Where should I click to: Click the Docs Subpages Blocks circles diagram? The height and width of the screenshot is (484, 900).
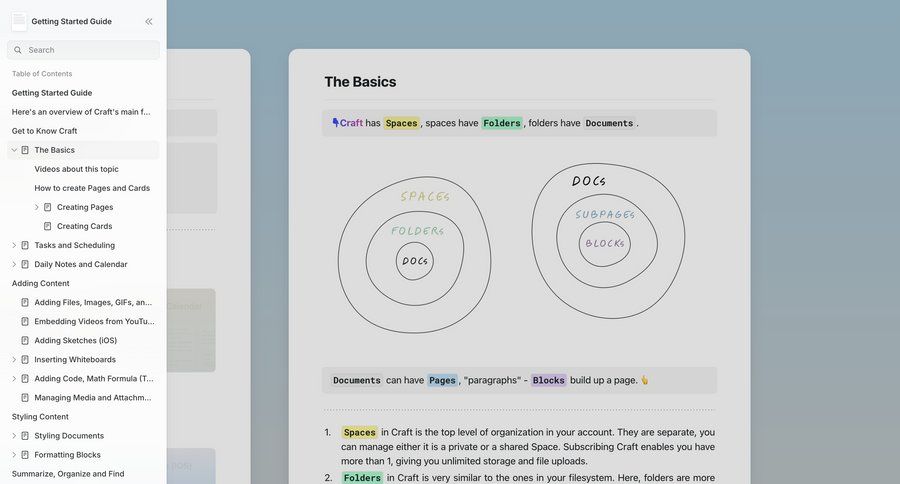pos(608,241)
